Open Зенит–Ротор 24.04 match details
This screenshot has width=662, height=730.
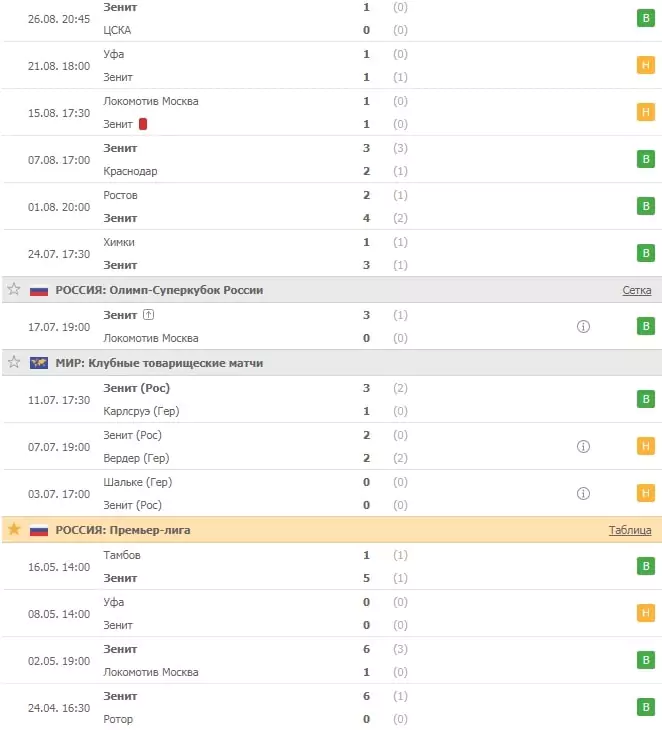(331, 707)
